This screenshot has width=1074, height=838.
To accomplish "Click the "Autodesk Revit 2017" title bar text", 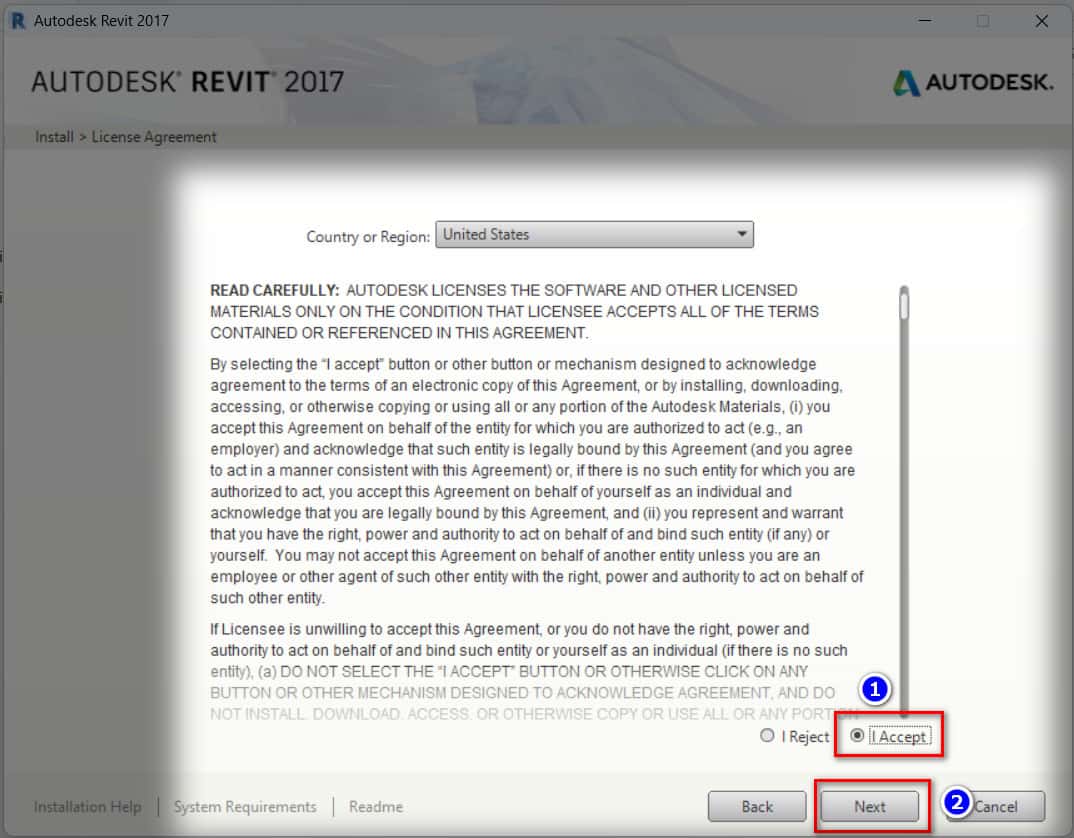I will [x=101, y=21].
